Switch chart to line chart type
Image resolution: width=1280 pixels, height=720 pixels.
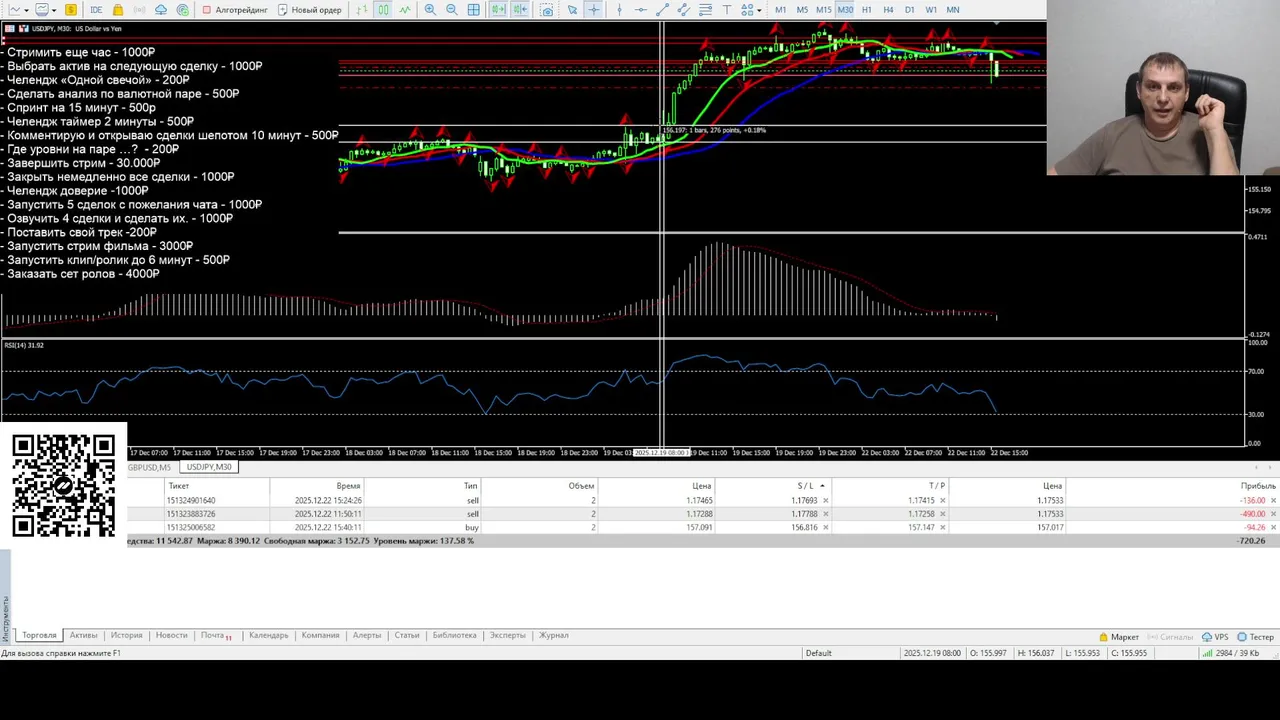405,10
